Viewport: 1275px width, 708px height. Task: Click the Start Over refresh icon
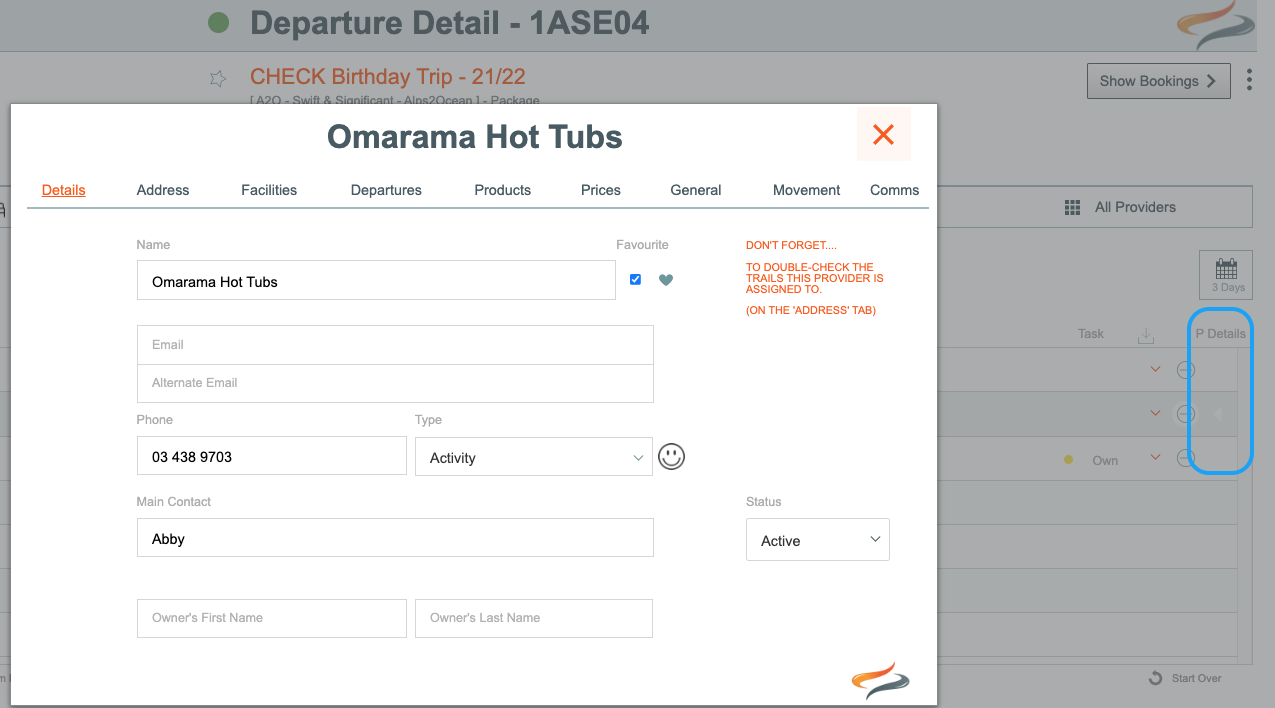pos(1156,677)
